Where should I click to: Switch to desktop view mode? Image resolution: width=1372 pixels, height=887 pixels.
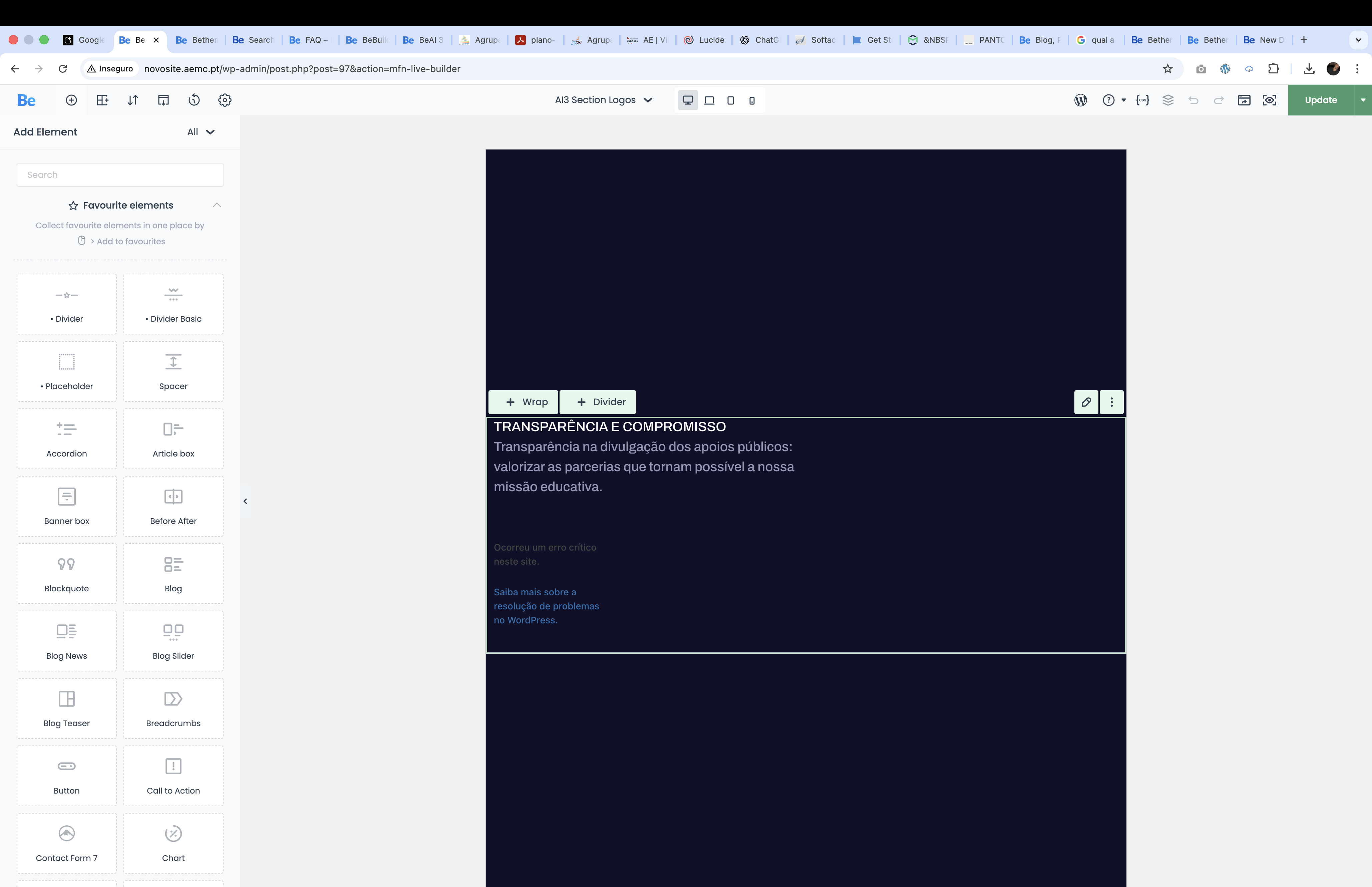(687, 100)
